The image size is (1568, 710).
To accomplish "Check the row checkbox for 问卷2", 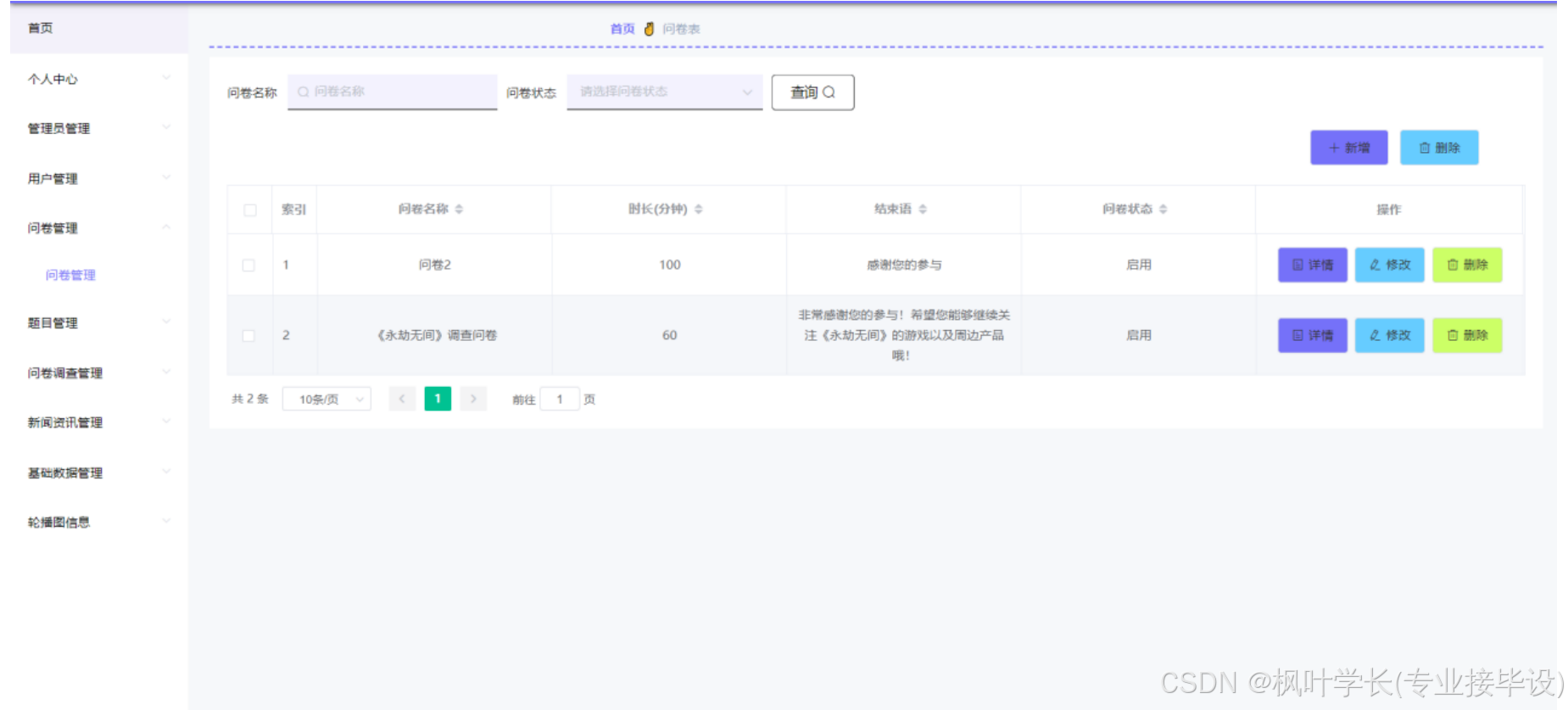I will pos(248,266).
